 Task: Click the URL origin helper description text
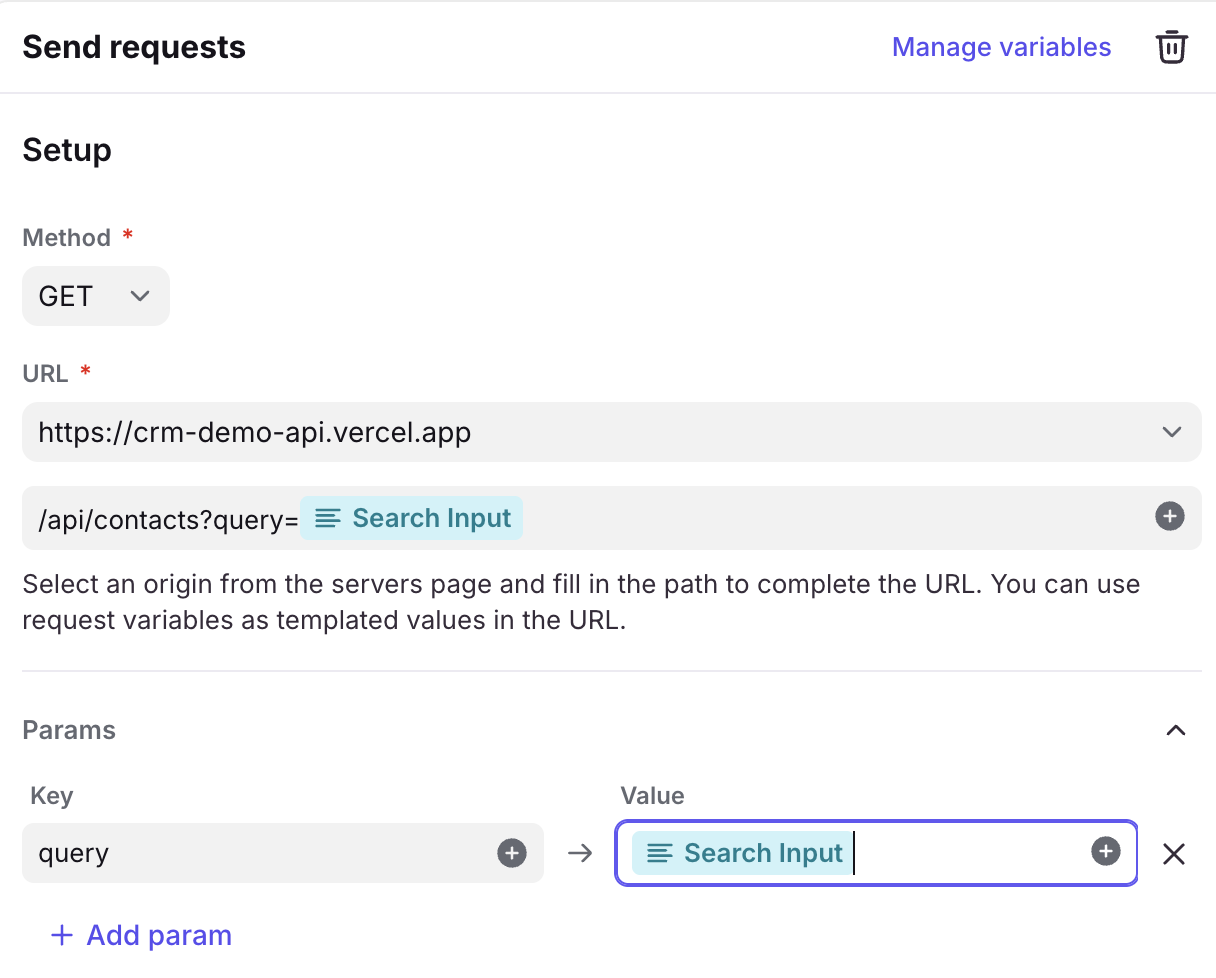[x=580, y=601]
